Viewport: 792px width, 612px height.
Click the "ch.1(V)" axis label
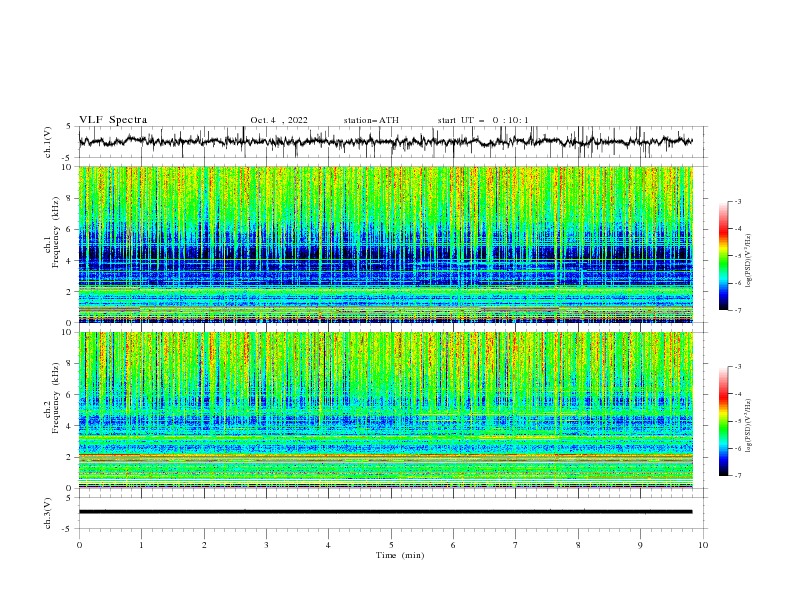48,142
